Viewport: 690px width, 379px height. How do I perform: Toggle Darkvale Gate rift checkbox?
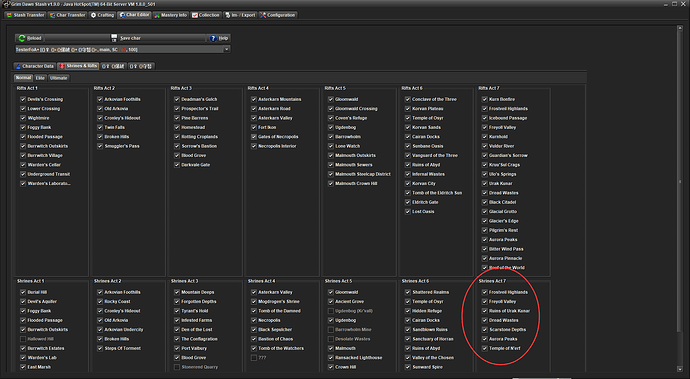pyautogui.click(x=177, y=165)
